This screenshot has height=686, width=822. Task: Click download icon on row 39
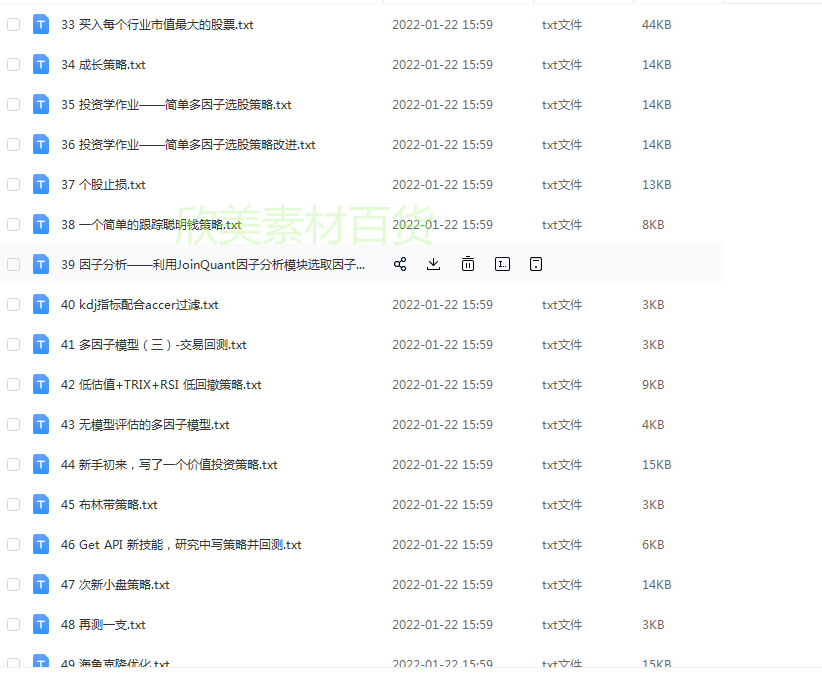pyautogui.click(x=434, y=264)
